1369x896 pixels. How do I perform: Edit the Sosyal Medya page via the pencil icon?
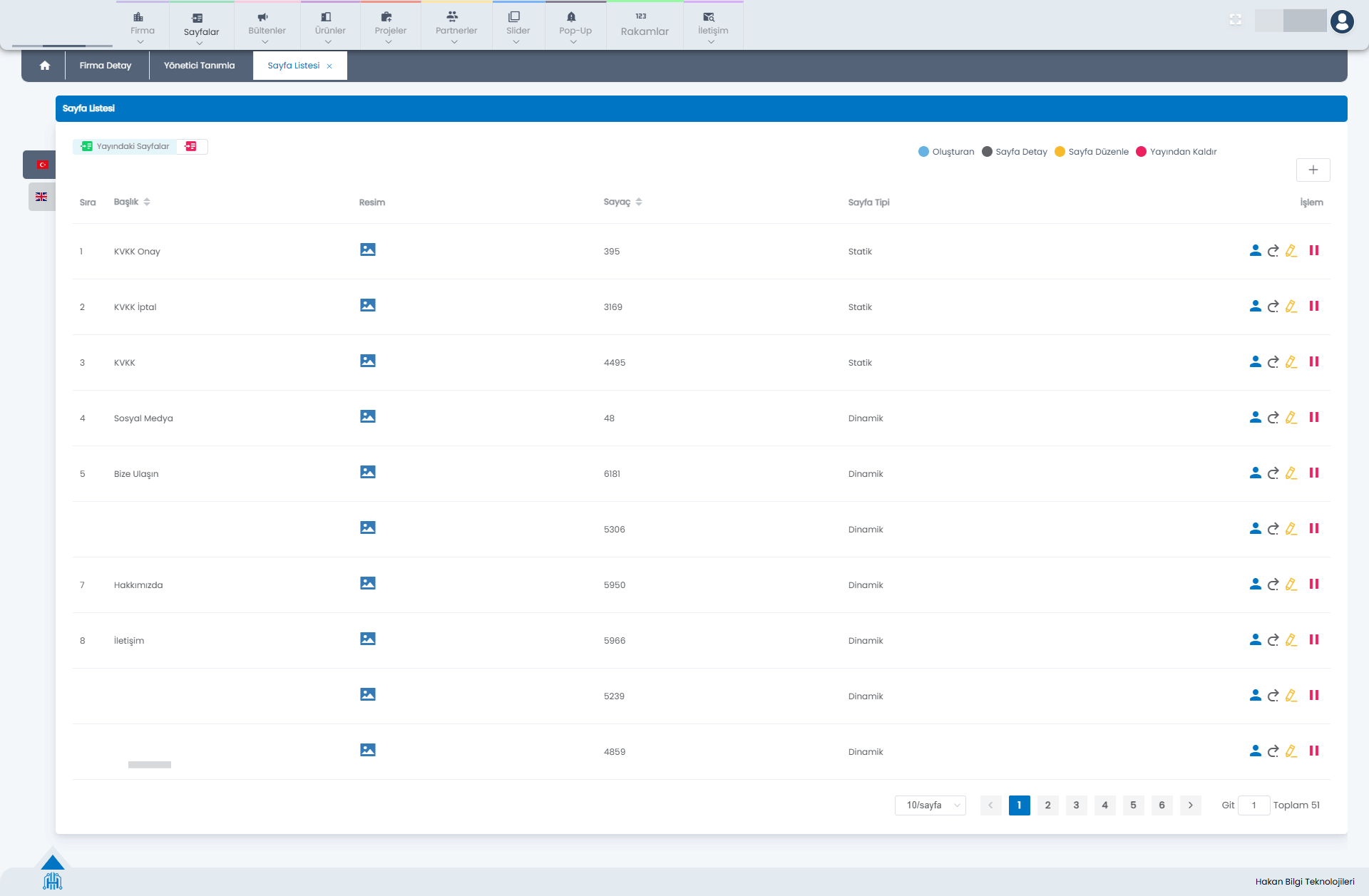(1291, 418)
